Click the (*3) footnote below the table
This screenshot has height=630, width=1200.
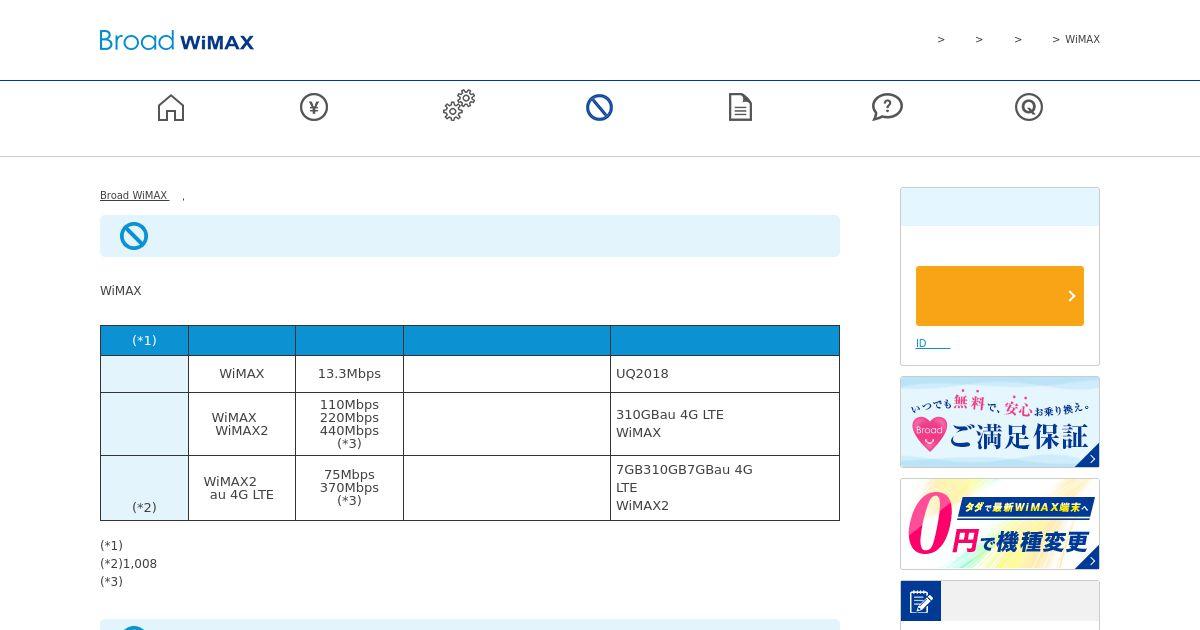(x=111, y=582)
